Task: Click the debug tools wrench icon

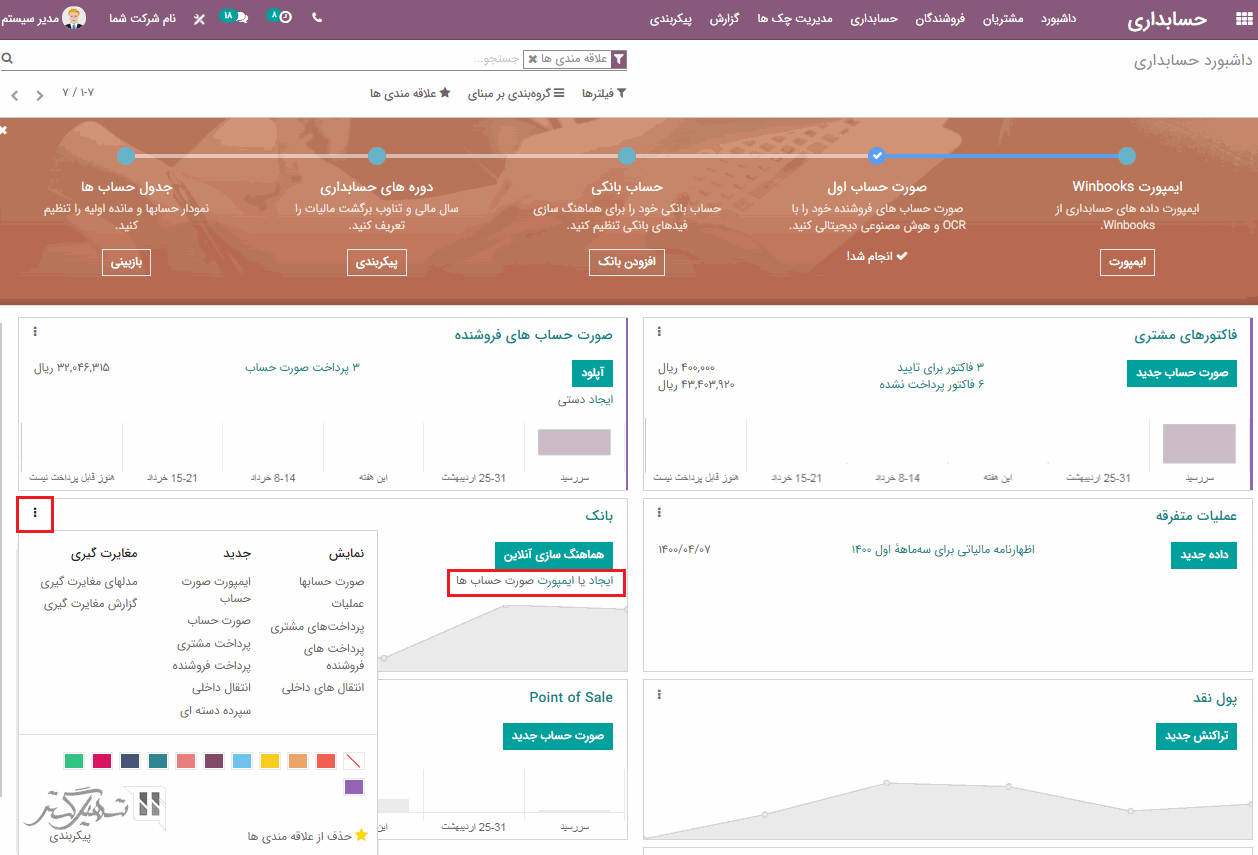Action: coord(199,19)
